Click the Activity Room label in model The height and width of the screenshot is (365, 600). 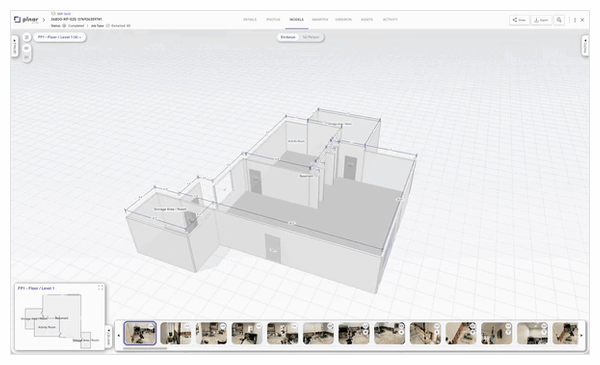point(296,141)
